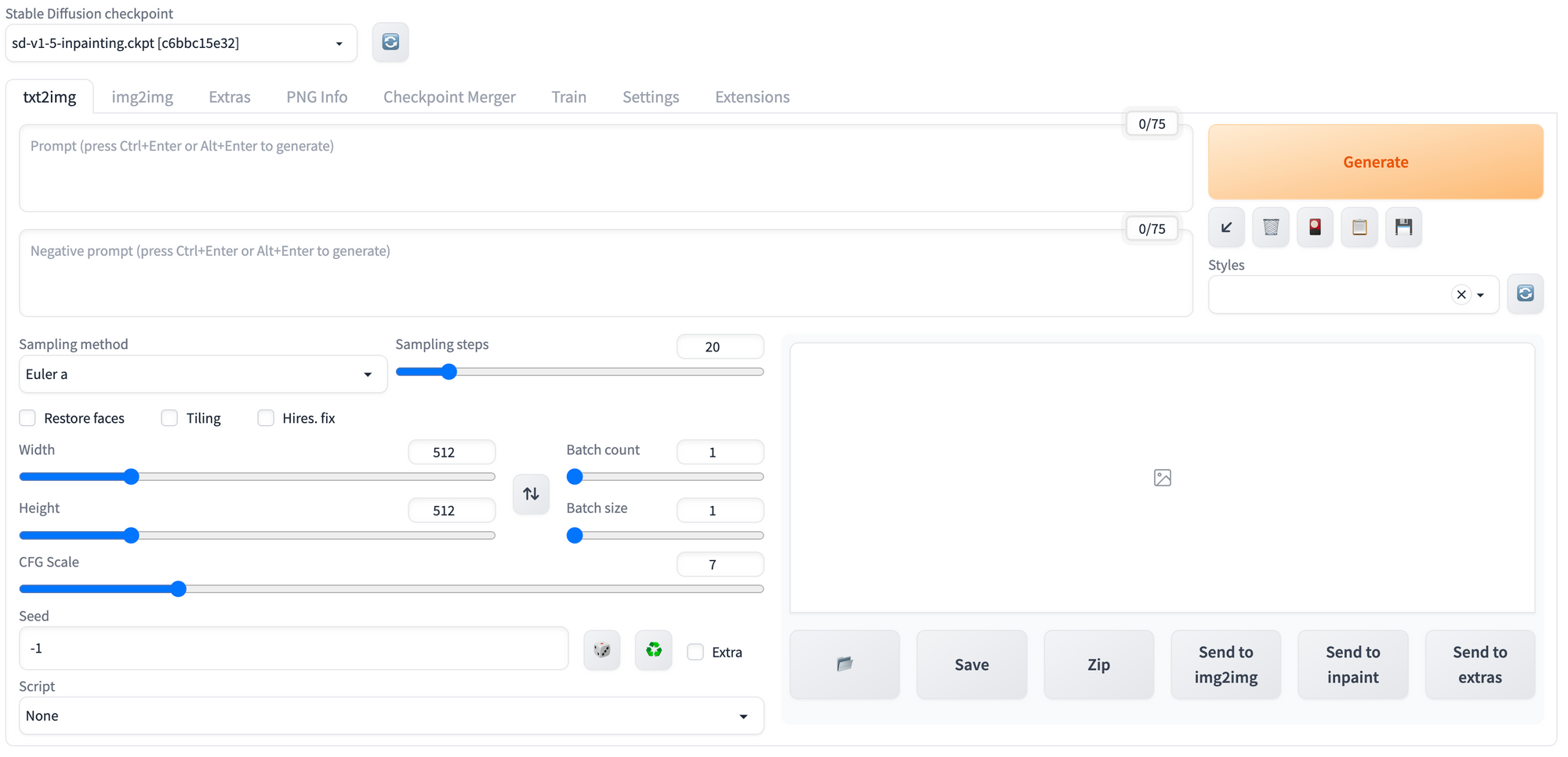Viewport: 1568px width, 757px height.
Task: Click the refresh checkpoint list icon
Action: click(x=390, y=42)
